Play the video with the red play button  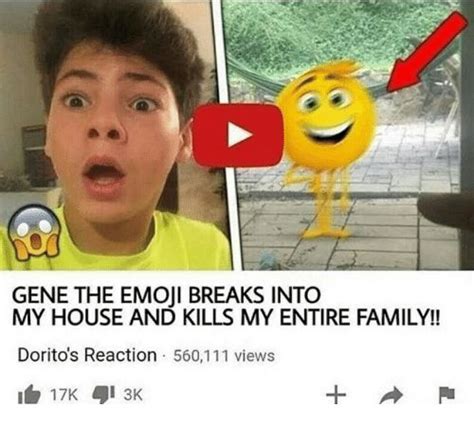(x=238, y=135)
